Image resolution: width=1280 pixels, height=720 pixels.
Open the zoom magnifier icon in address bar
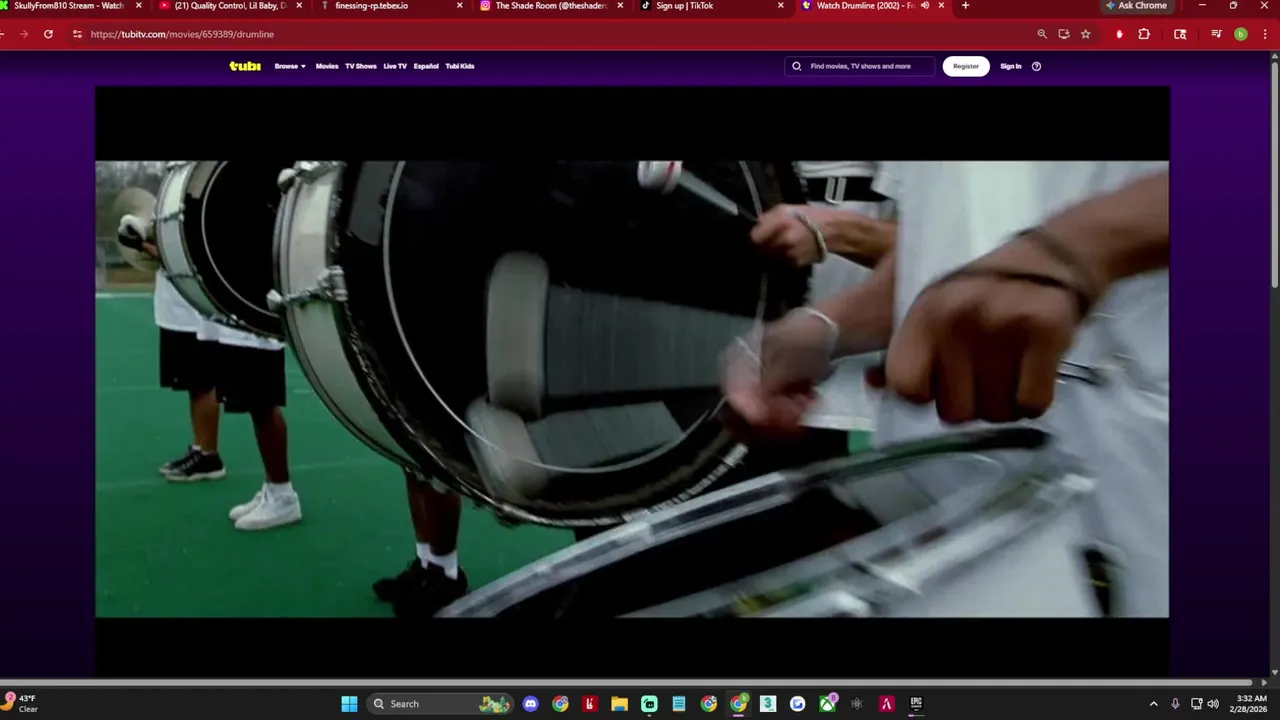pyautogui.click(x=1042, y=34)
